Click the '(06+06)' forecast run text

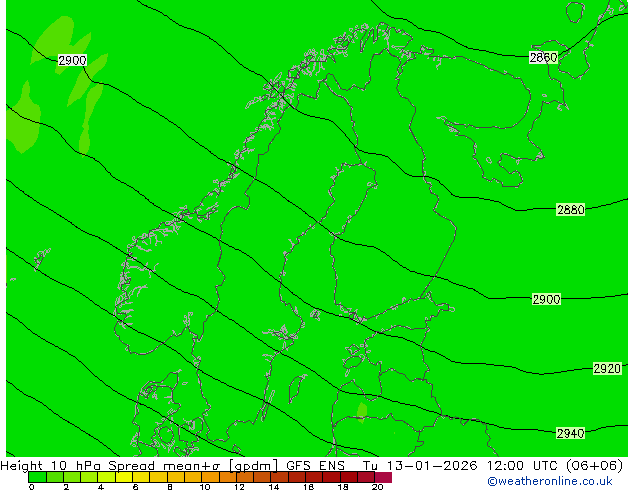tap(595, 466)
